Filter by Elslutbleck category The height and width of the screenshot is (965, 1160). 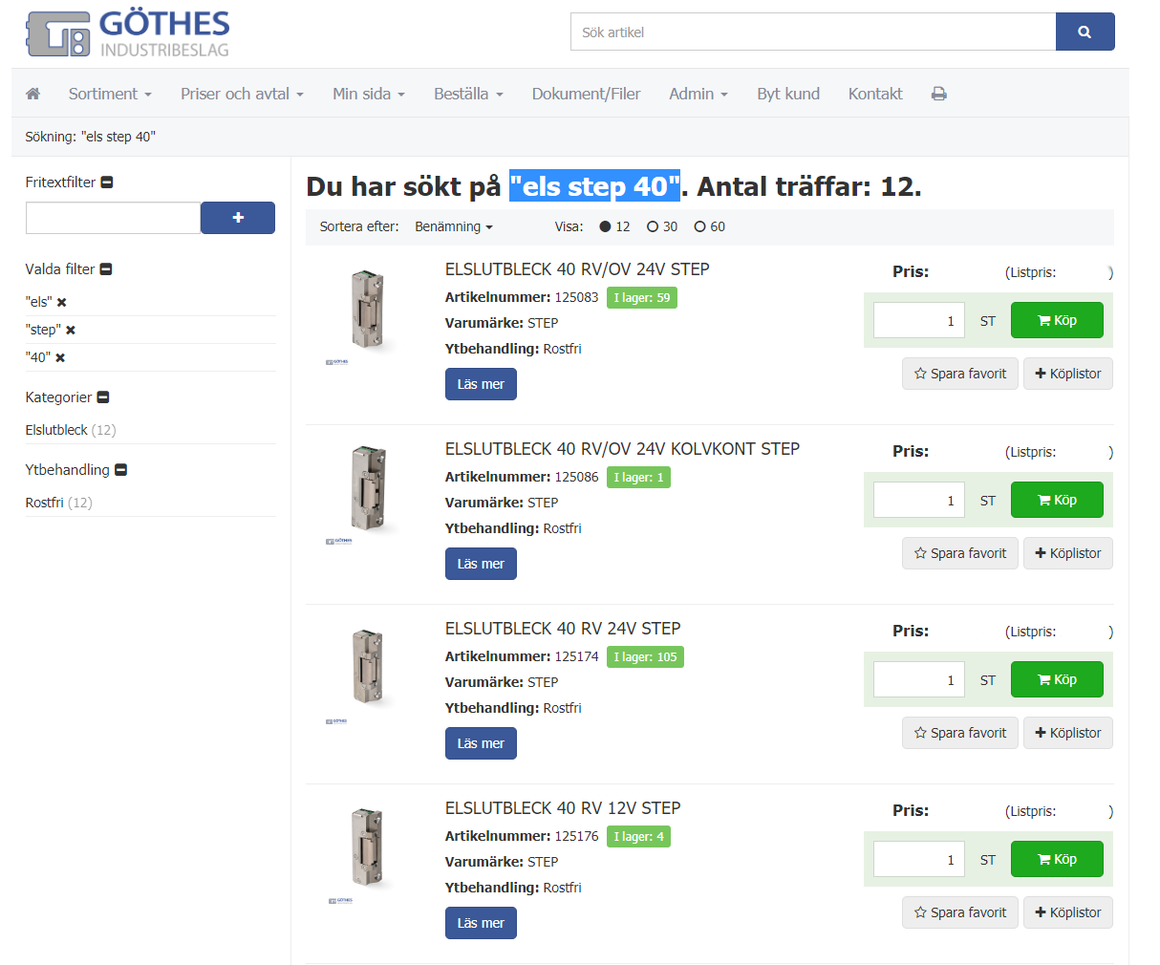56,430
